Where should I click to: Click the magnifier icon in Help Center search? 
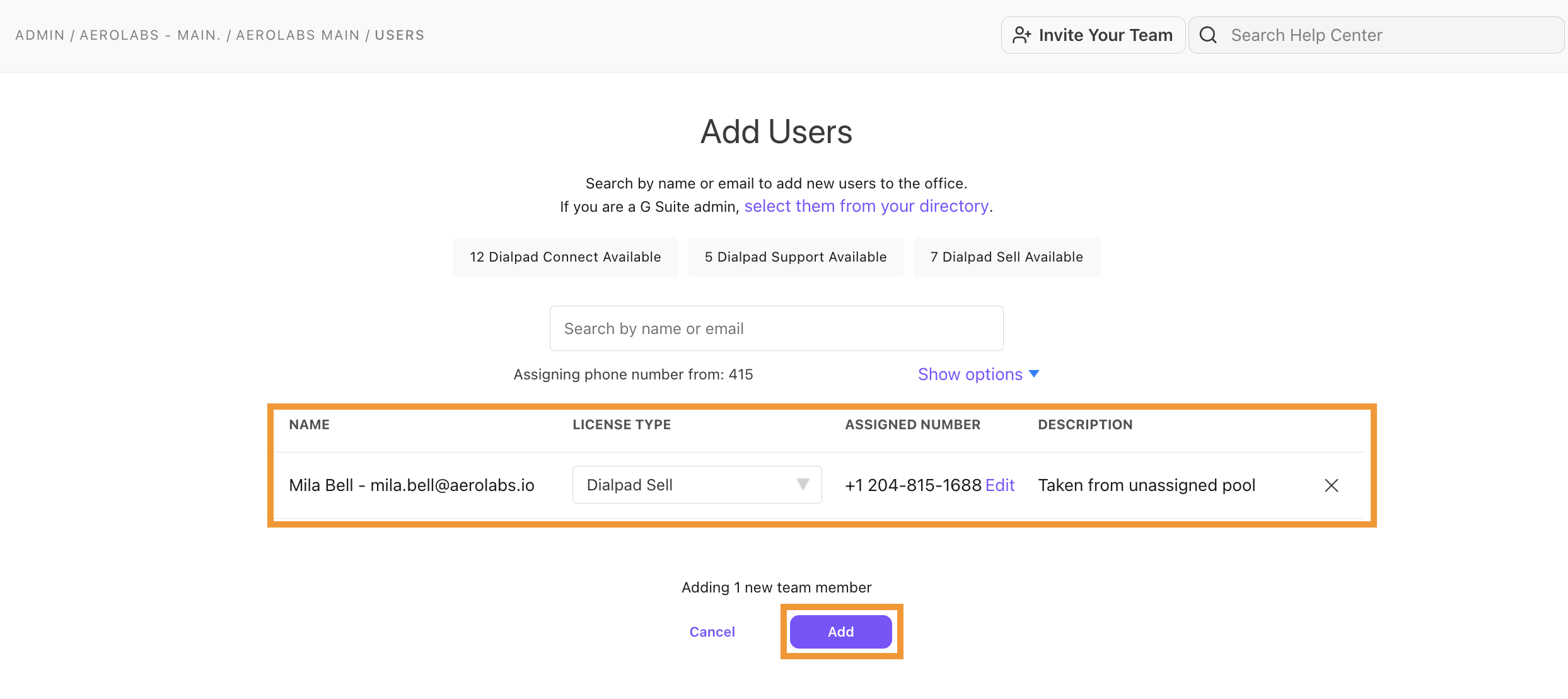point(1207,35)
